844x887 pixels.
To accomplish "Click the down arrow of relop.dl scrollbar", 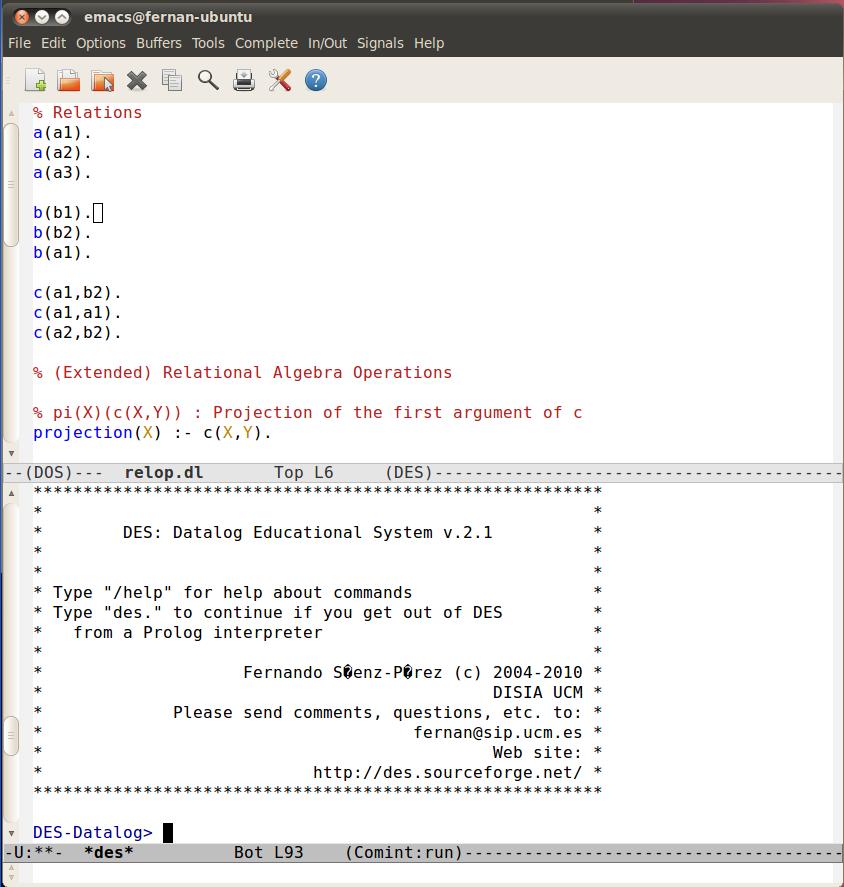I will [11, 453].
